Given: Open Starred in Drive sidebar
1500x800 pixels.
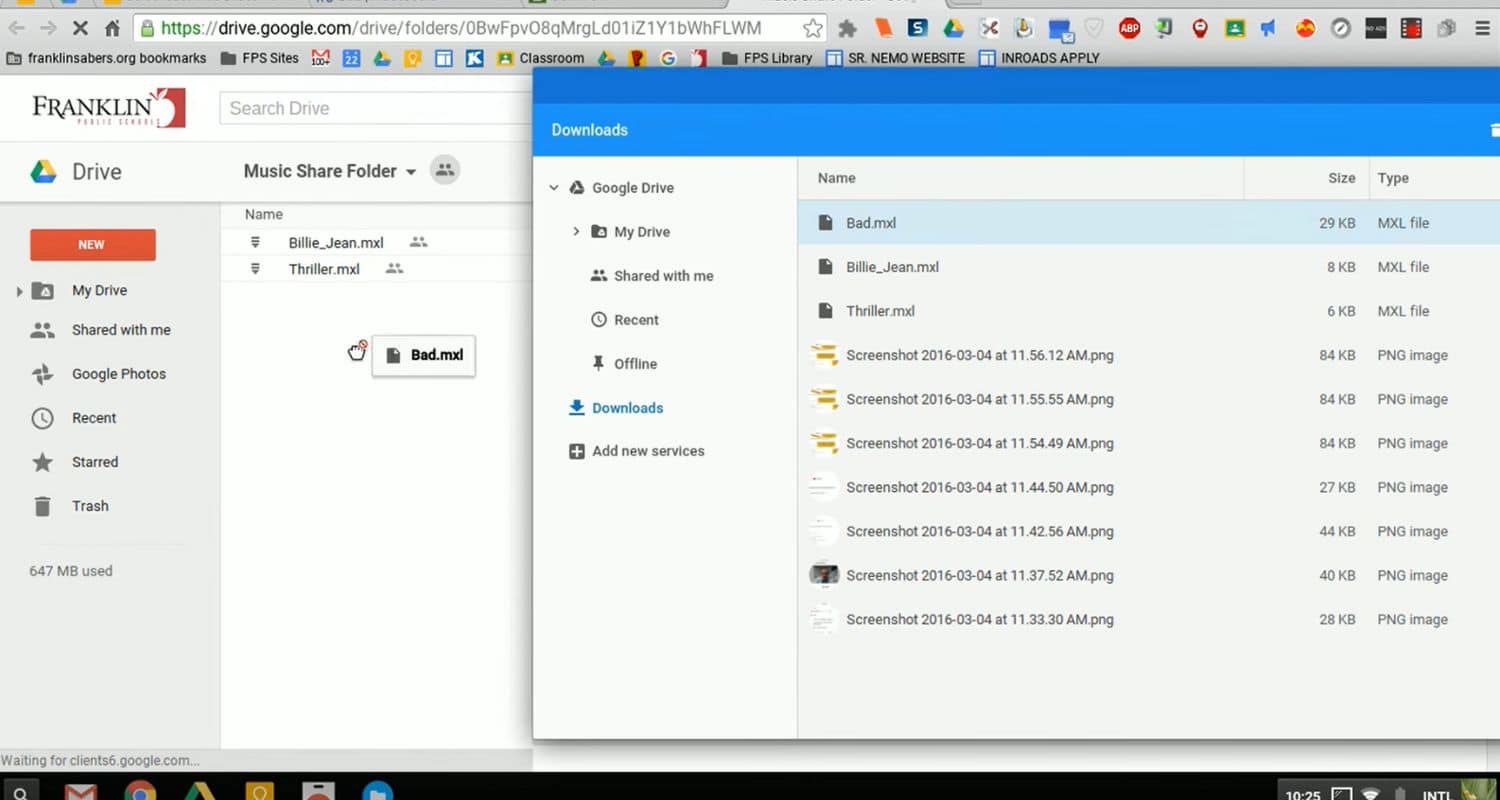Looking at the screenshot, I should point(95,462).
